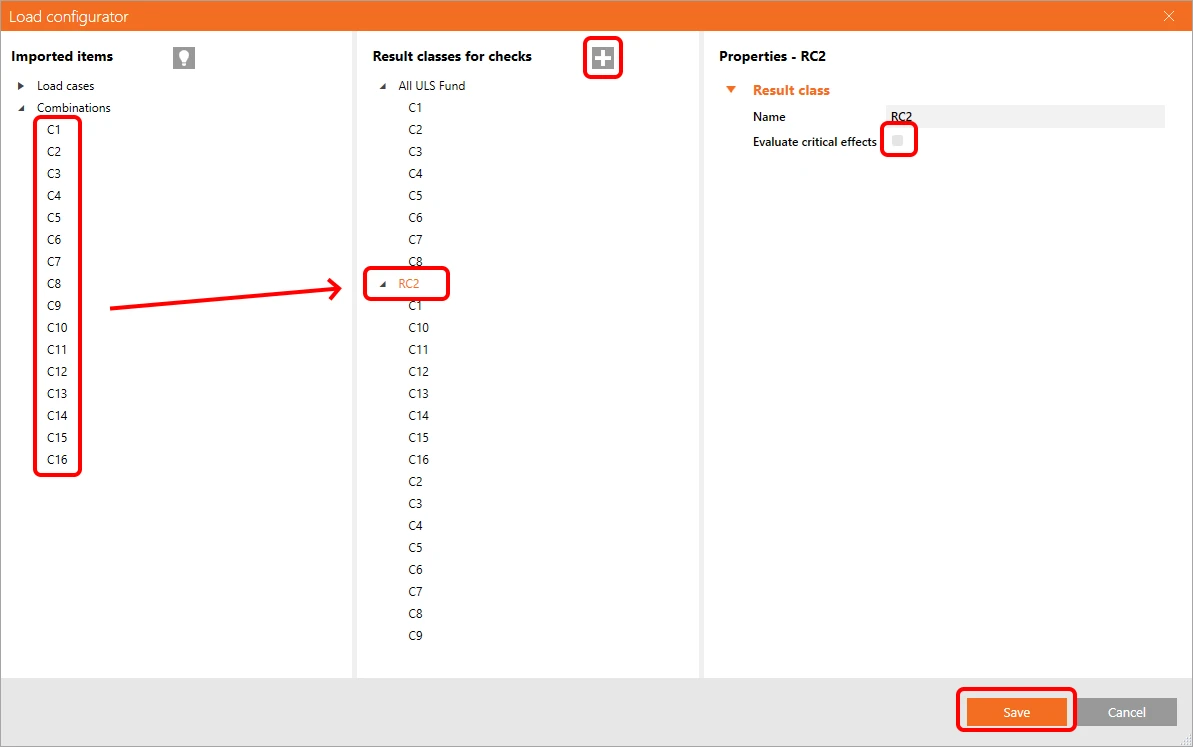Add a new result class with plus icon
The height and width of the screenshot is (747, 1193).
point(603,58)
